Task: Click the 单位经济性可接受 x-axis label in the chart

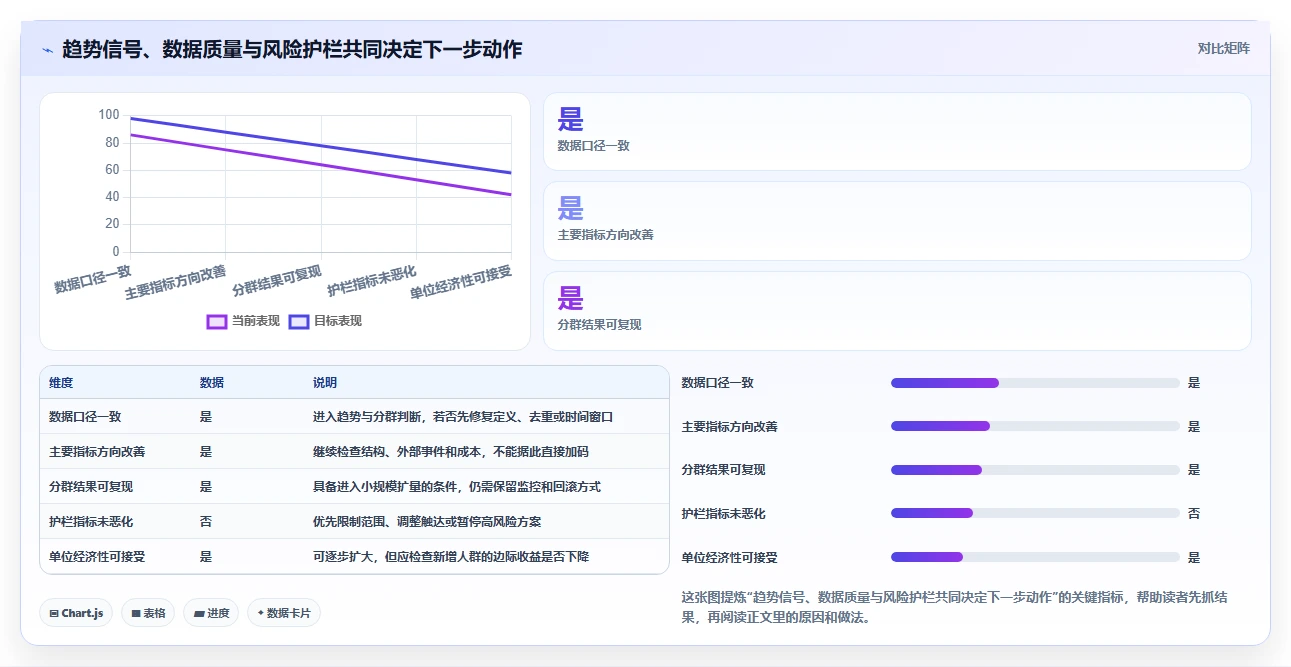Action: [461, 284]
